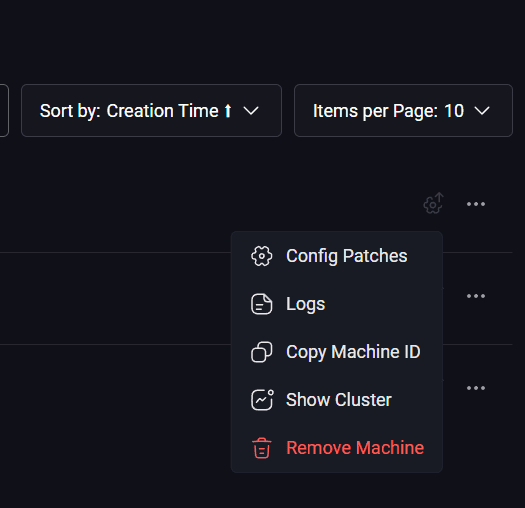Click the chevron next to Items per Page 10

[x=482, y=111]
